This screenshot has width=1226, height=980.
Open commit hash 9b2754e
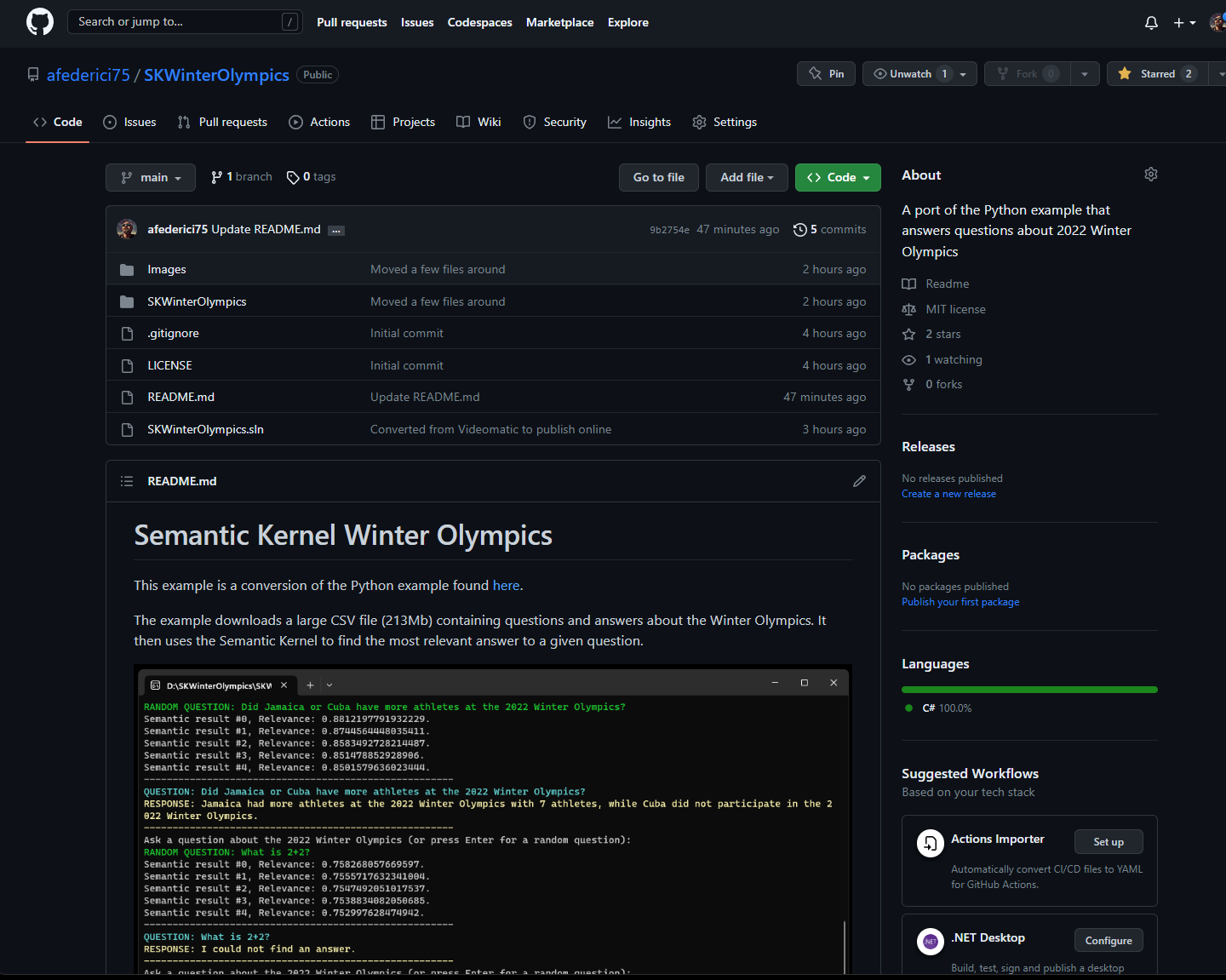669,230
